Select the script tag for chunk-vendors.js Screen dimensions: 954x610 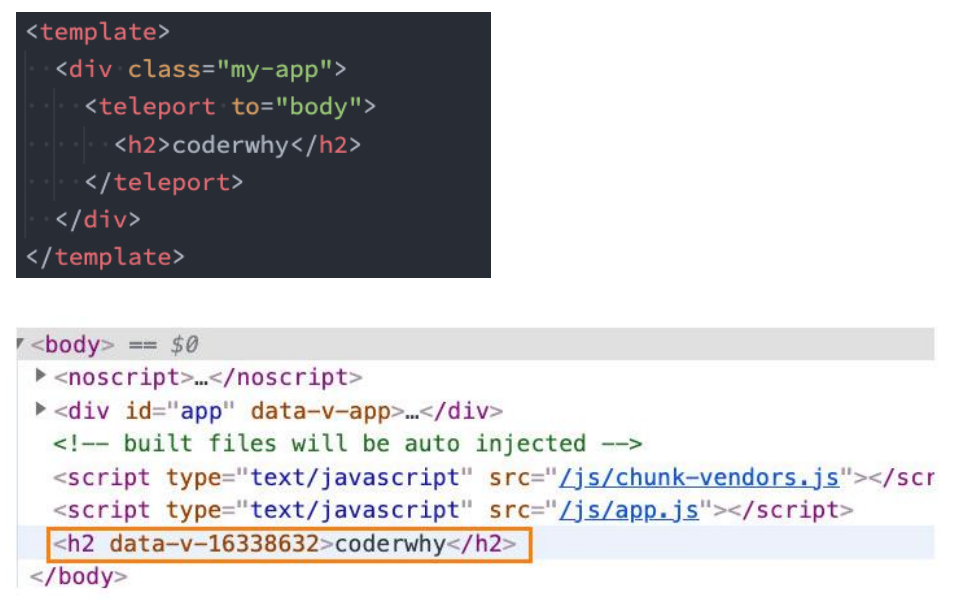(493, 477)
